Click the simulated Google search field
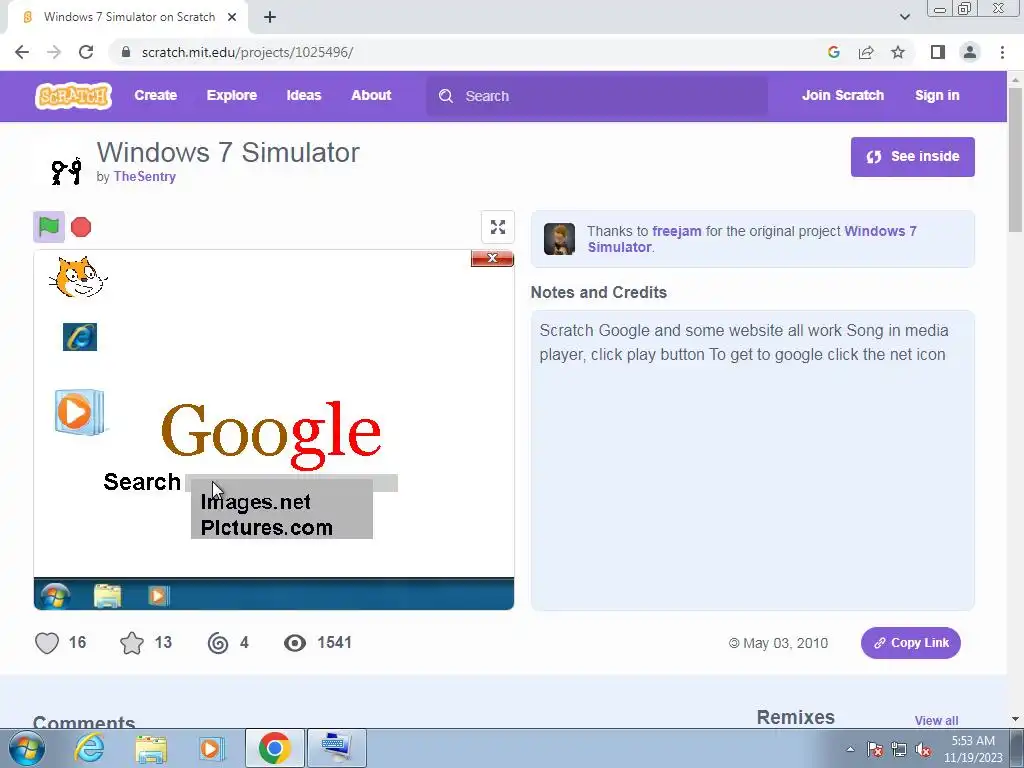The image size is (1024, 768). pyautogui.click(x=291, y=483)
